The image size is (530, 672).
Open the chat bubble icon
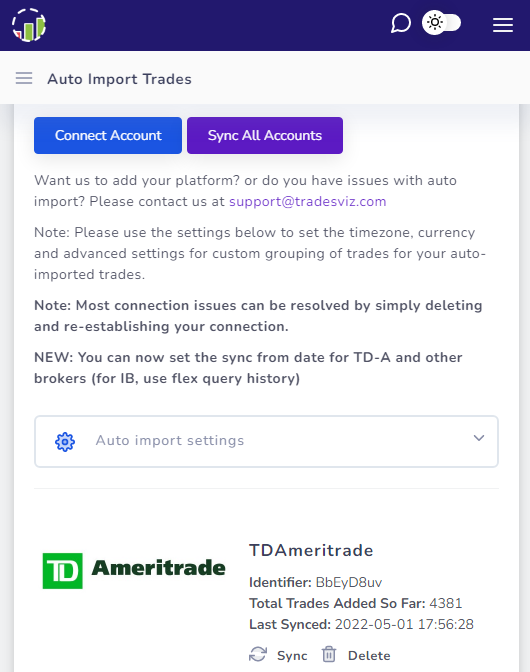401,23
